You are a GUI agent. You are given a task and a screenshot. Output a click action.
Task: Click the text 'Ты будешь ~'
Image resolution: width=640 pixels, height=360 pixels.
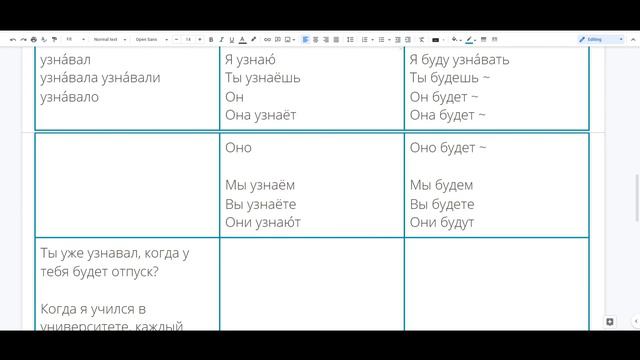[449, 78]
